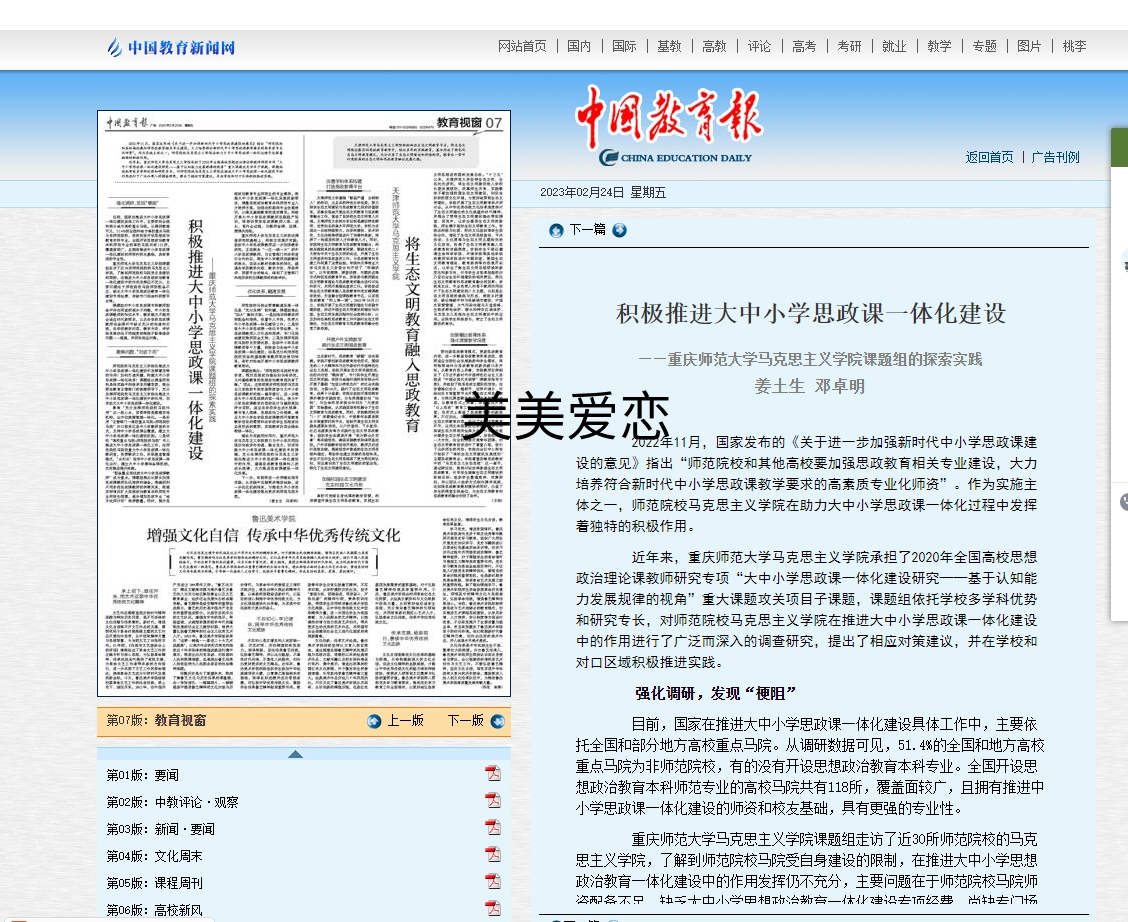Viewport: 1128px width, 922px height.
Task: Click the article title 积极推进大中小学思政课一体化建设
Action: click(x=811, y=314)
